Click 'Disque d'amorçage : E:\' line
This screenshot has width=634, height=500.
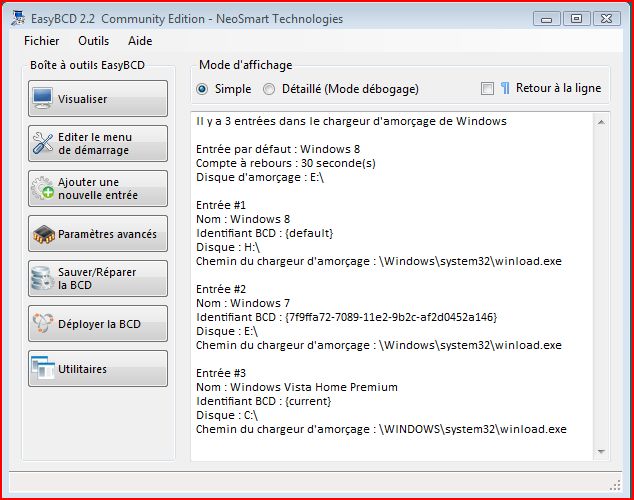tap(260, 177)
